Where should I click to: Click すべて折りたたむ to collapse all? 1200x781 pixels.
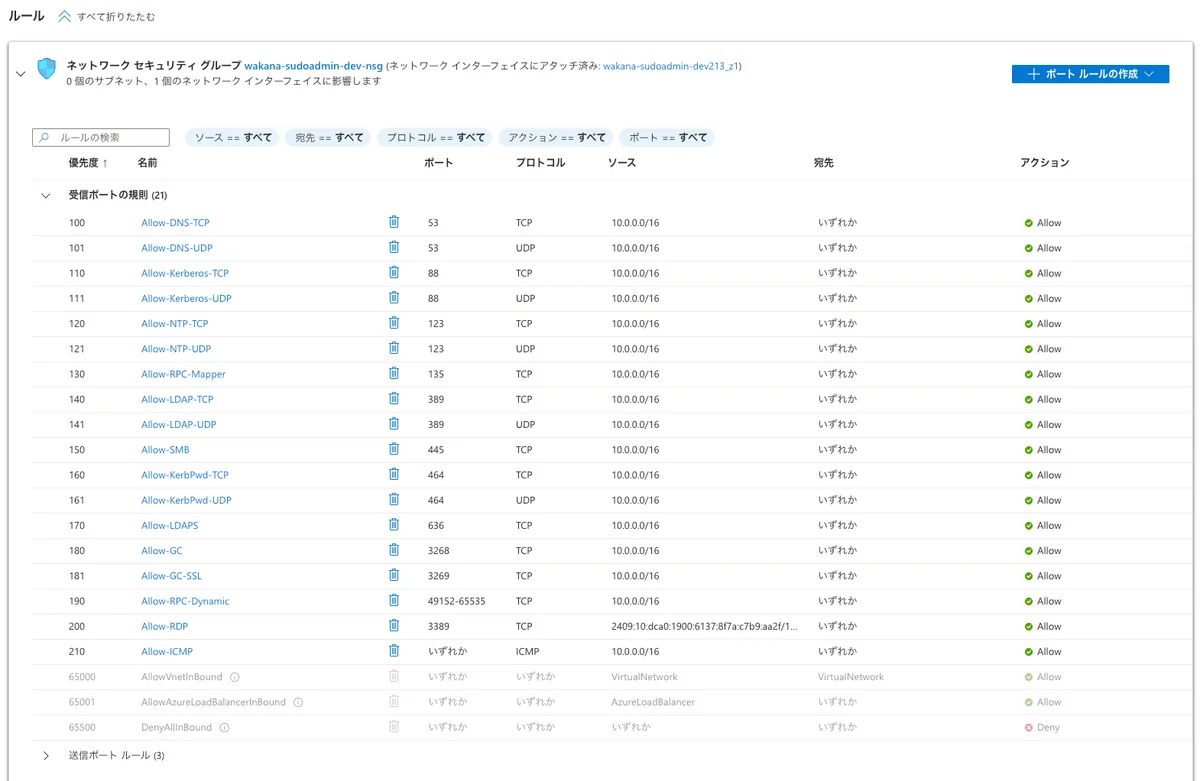pos(107,17)
